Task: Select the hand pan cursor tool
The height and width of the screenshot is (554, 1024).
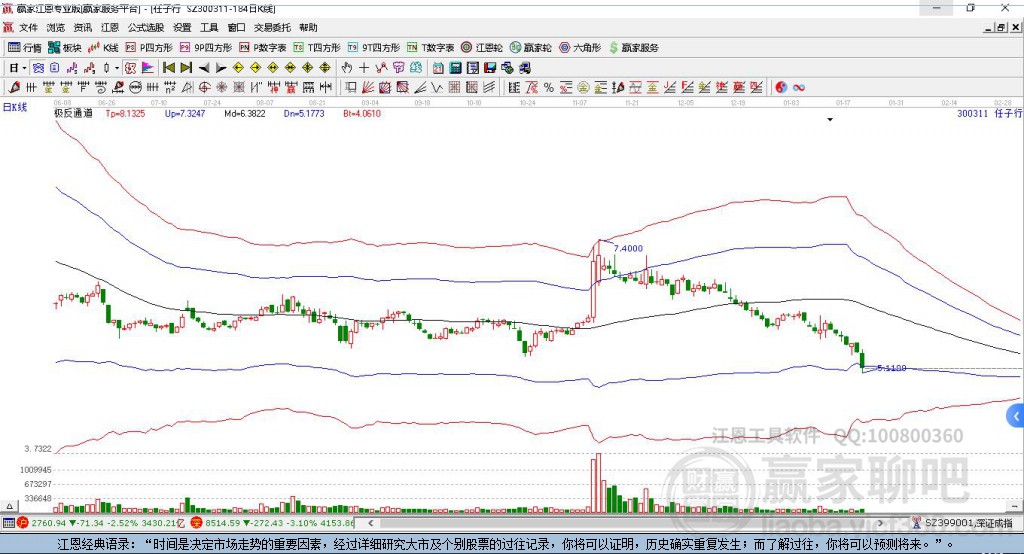Action: pyautogui.click(x=347, y=68)
